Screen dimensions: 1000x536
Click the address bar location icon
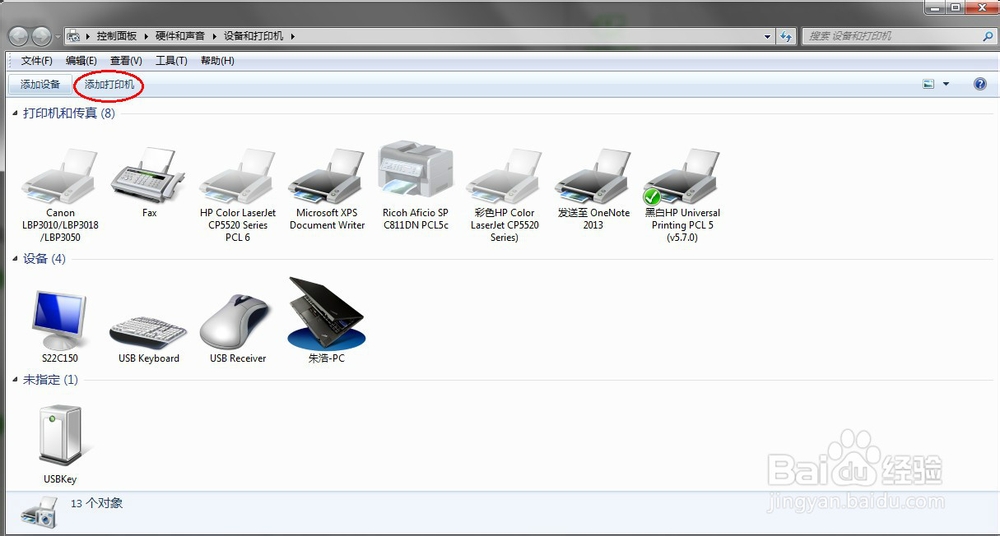(74, 36)
